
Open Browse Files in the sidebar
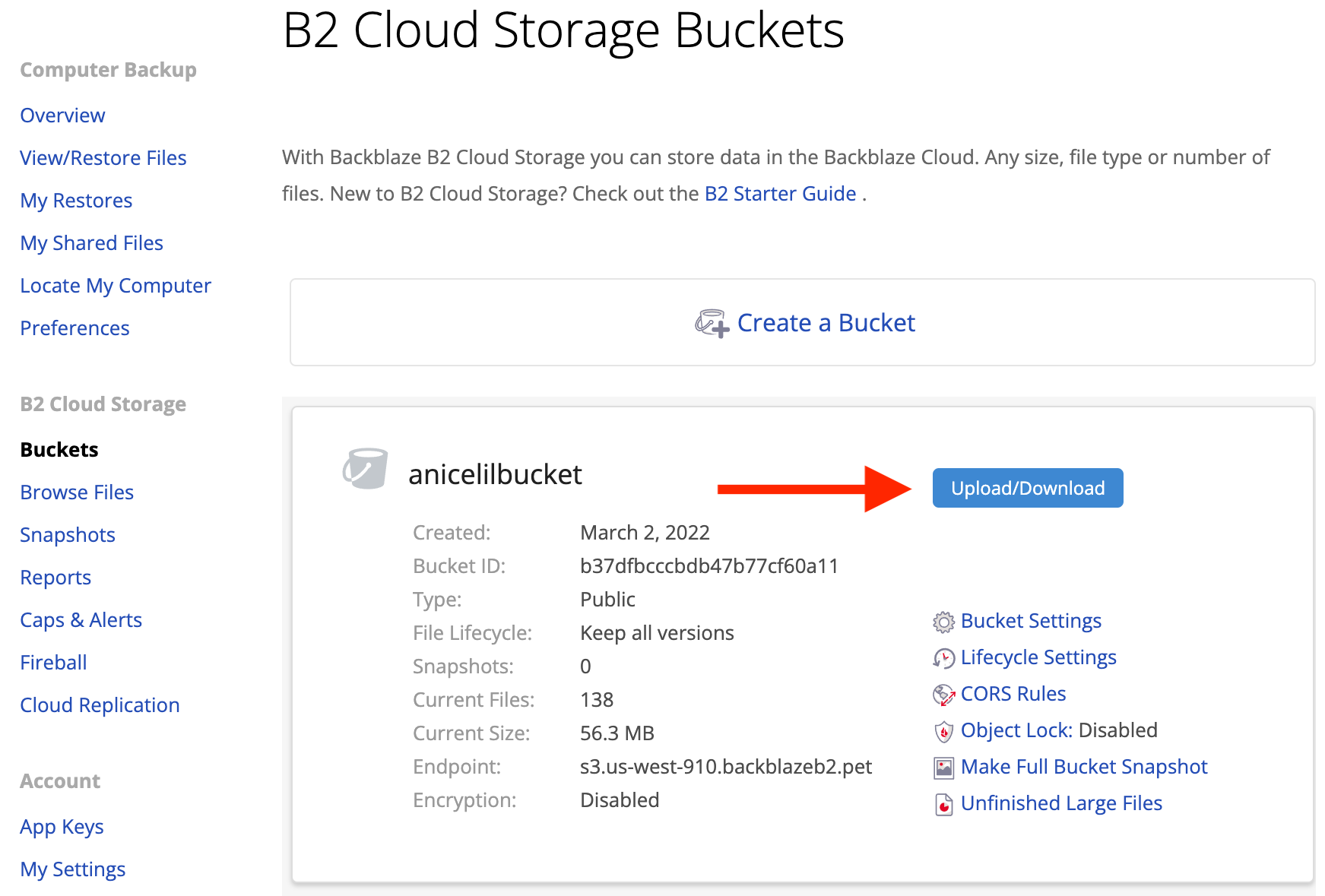77,492
